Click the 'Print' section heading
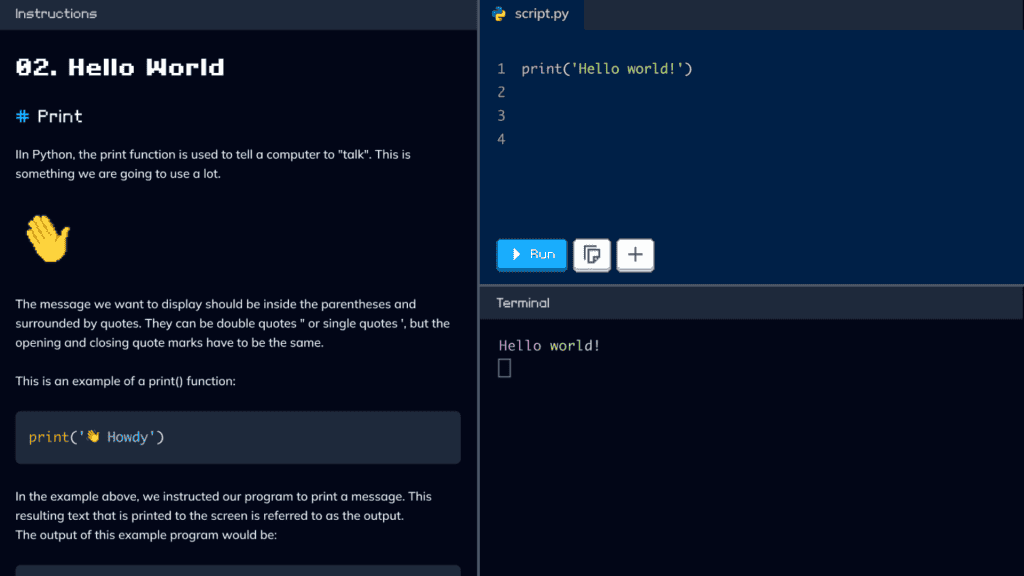The image size is (1024, 576). click(x=59, y=116)
